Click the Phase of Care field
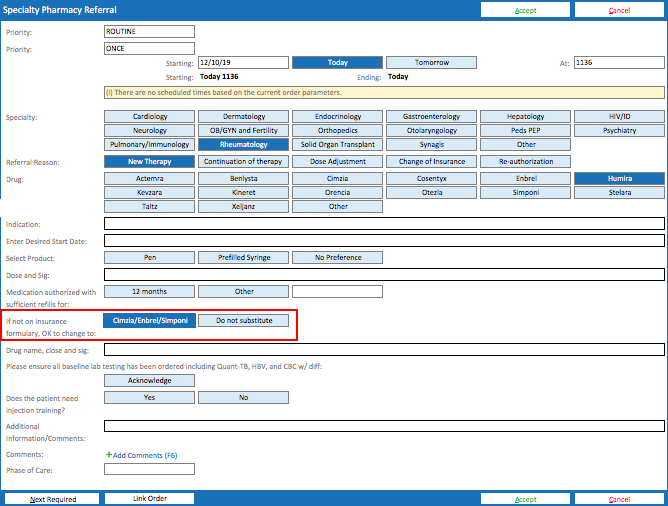The width and height of the screenshot is (668, 506). tap(150, 470)
